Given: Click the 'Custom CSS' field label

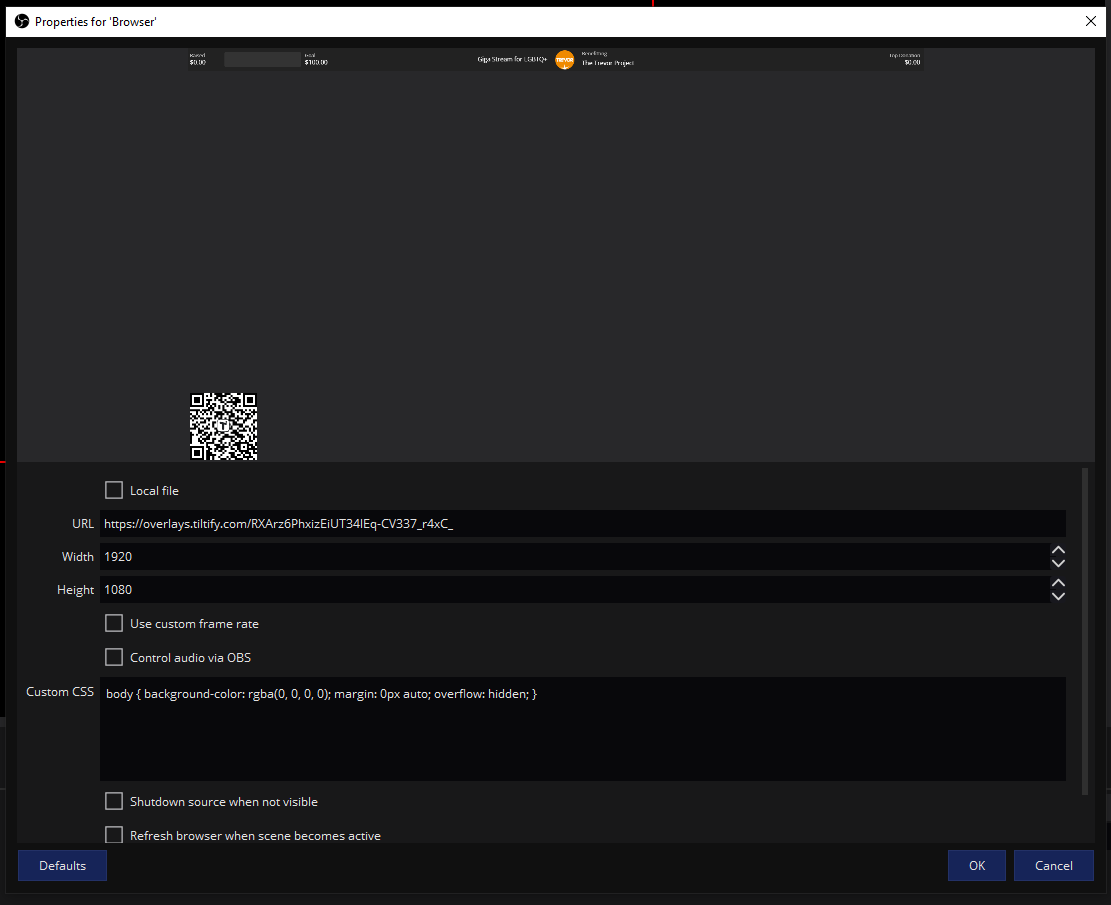Looking at the screenshot, I should pyautogui.click(x=60, y=692).
